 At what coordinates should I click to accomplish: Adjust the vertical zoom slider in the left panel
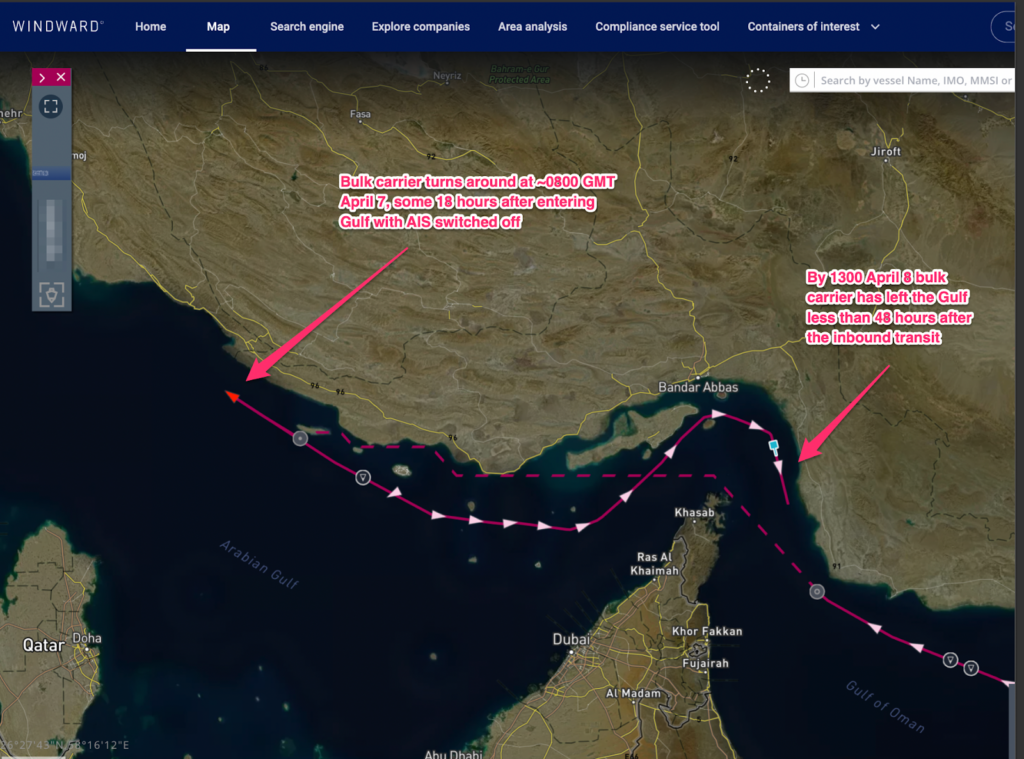(x=50, y=230)
